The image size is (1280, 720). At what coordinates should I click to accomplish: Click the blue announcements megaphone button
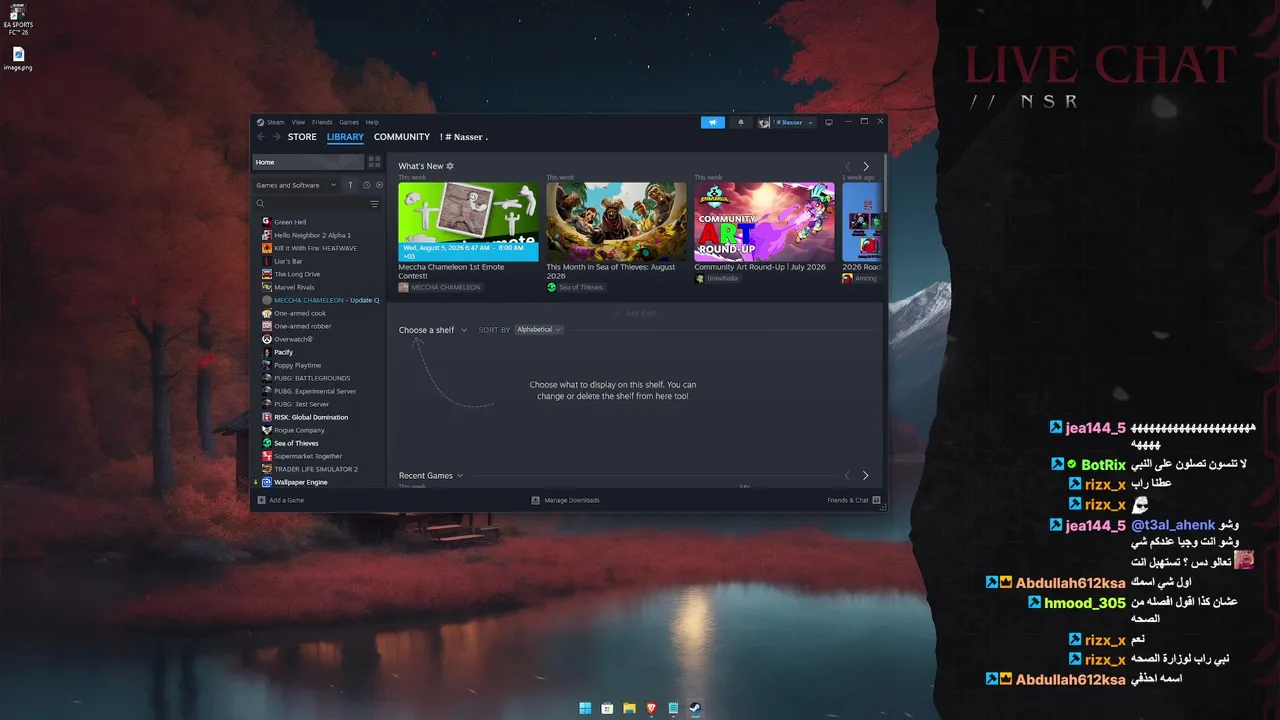point(713,122)
